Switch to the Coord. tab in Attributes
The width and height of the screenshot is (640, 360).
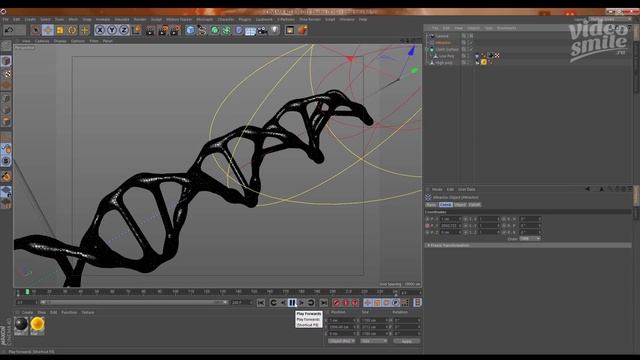[445, 204]
